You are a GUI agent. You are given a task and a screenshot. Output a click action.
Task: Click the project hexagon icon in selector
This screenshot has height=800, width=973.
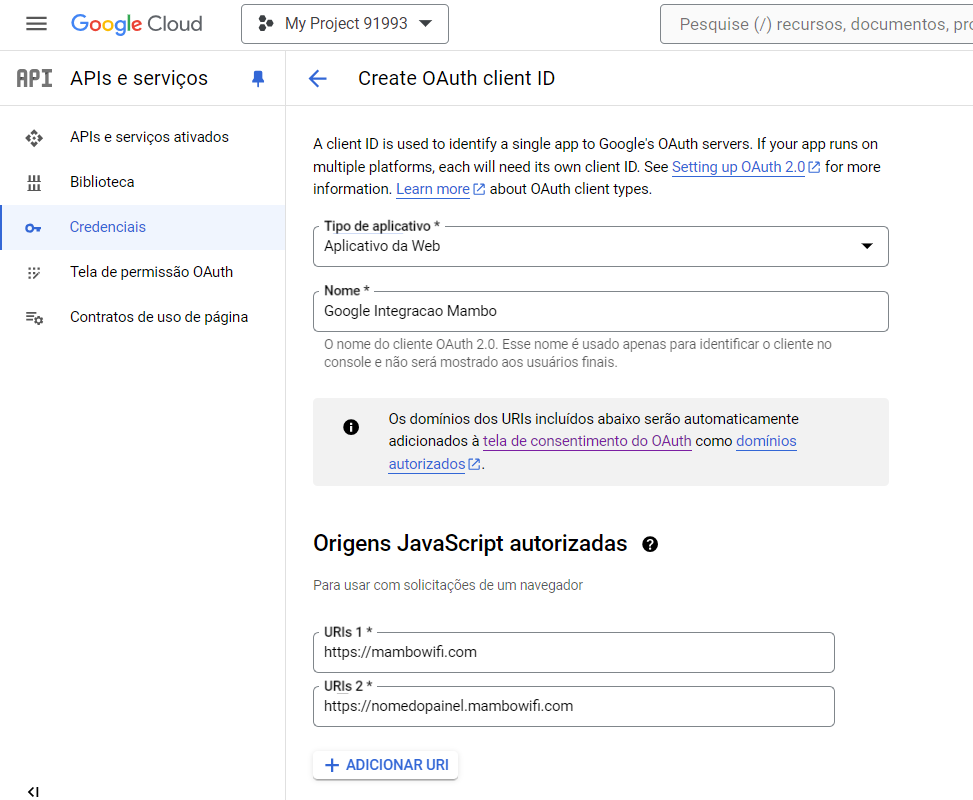click(x=266, y=24)
